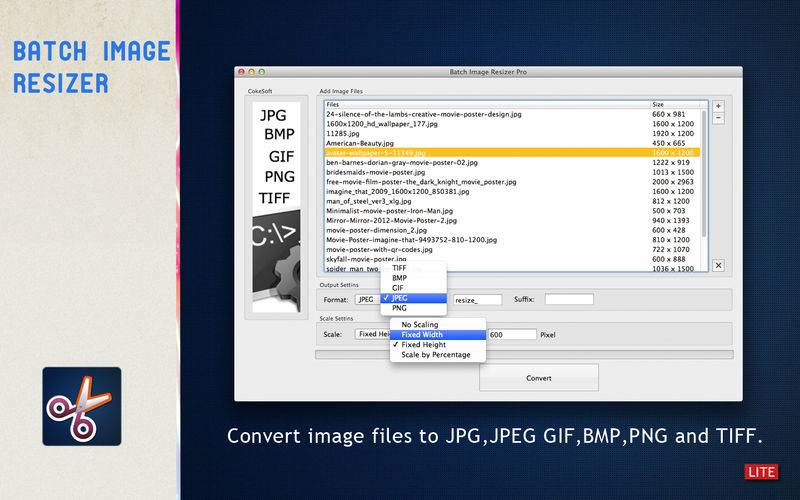This screenshot has width=800, height=500.
Task: Pick the checked Fixed Height option
Action: point(438,345)
